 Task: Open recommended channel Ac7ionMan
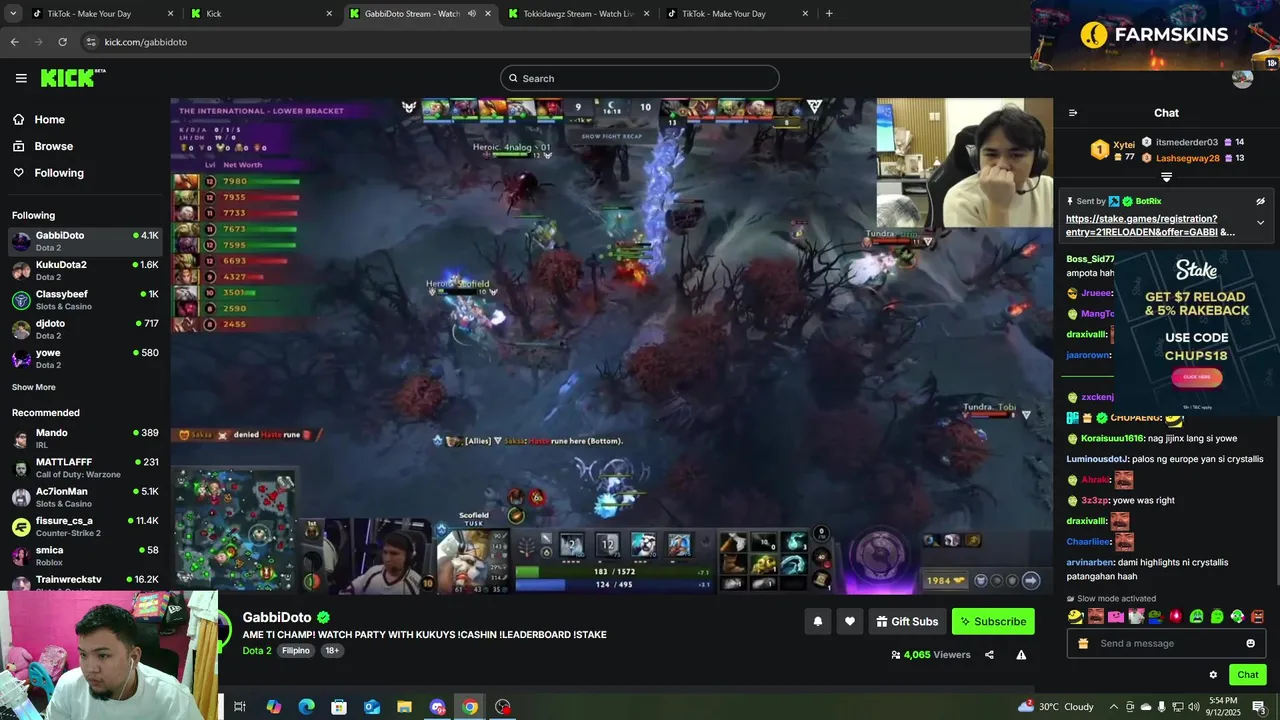tap(85, 496)
